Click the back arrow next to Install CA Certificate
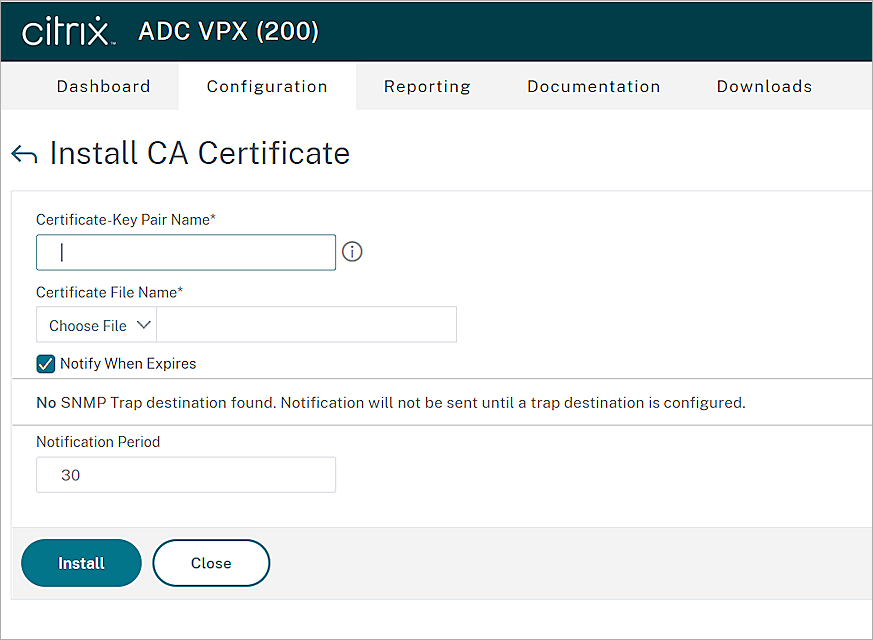 (23, 153)
